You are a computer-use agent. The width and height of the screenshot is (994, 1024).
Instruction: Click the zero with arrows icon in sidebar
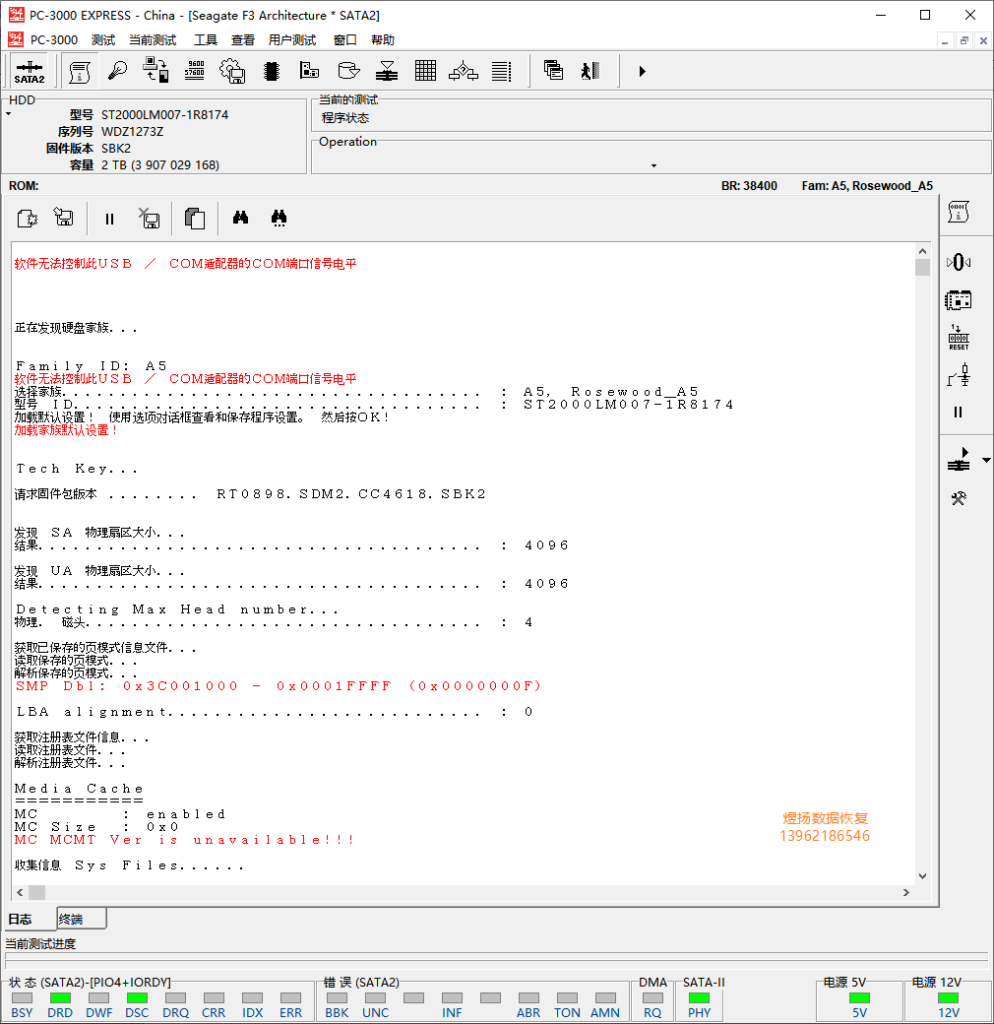958,263
